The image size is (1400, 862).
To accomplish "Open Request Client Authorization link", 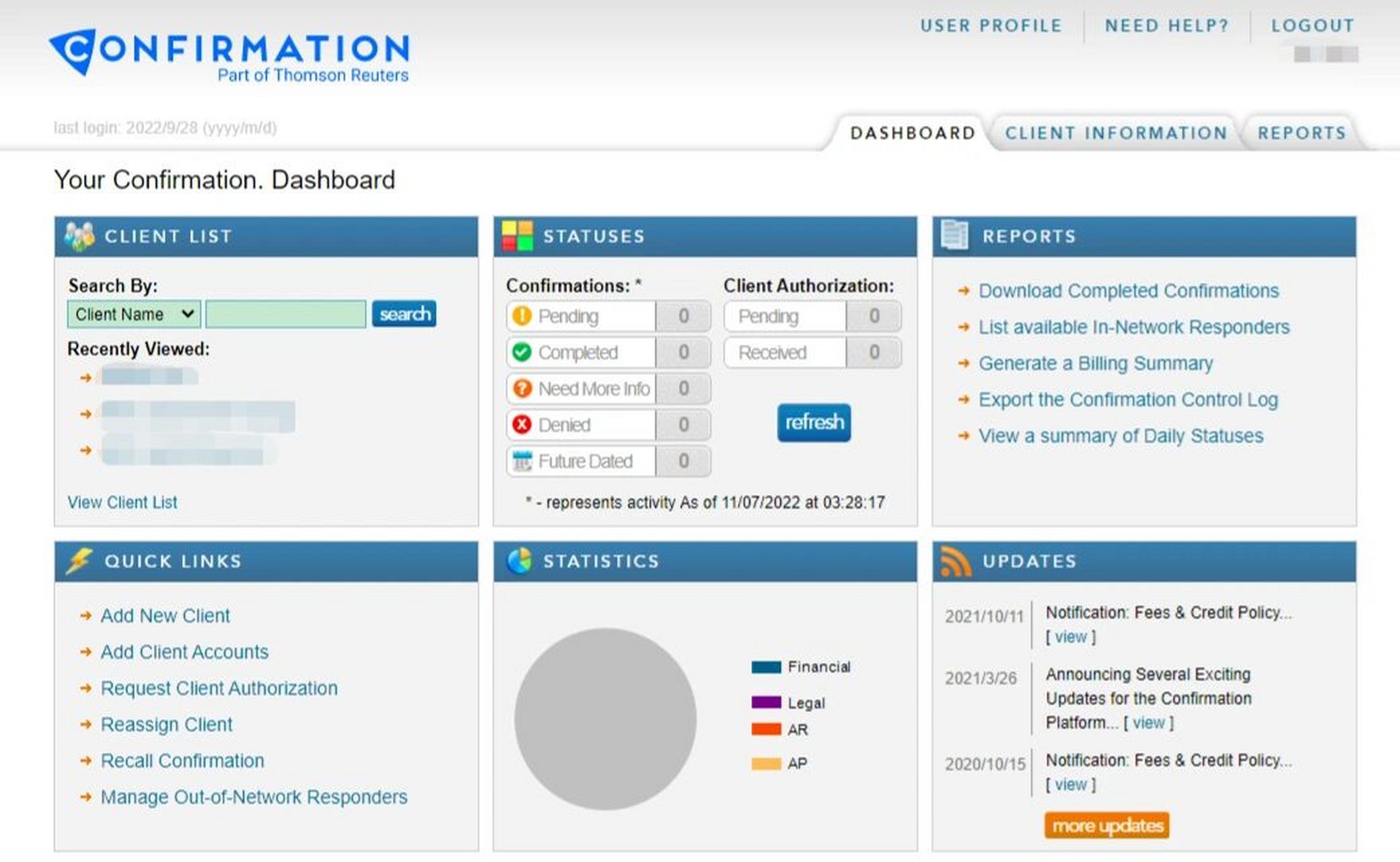I will click(x=219, y=688).
